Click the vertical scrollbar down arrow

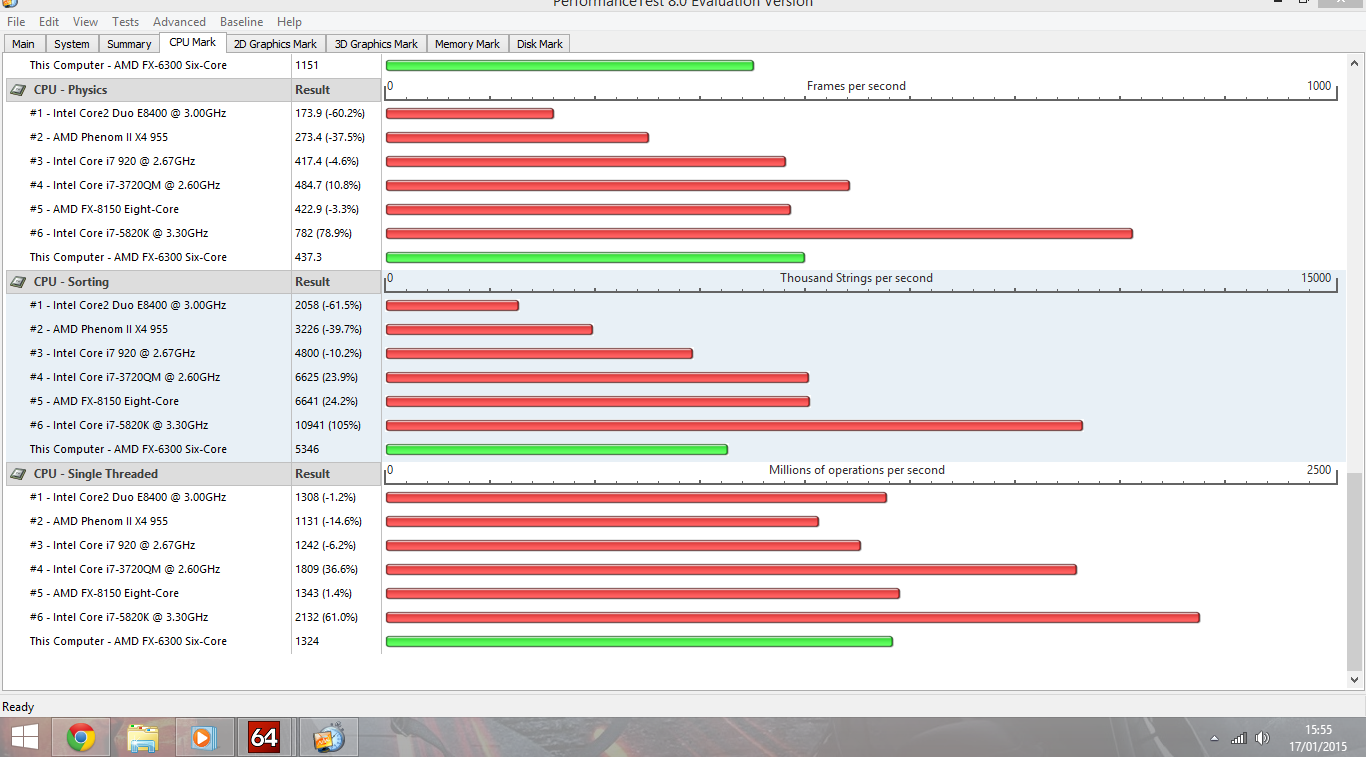click(x=1355, y=680)
